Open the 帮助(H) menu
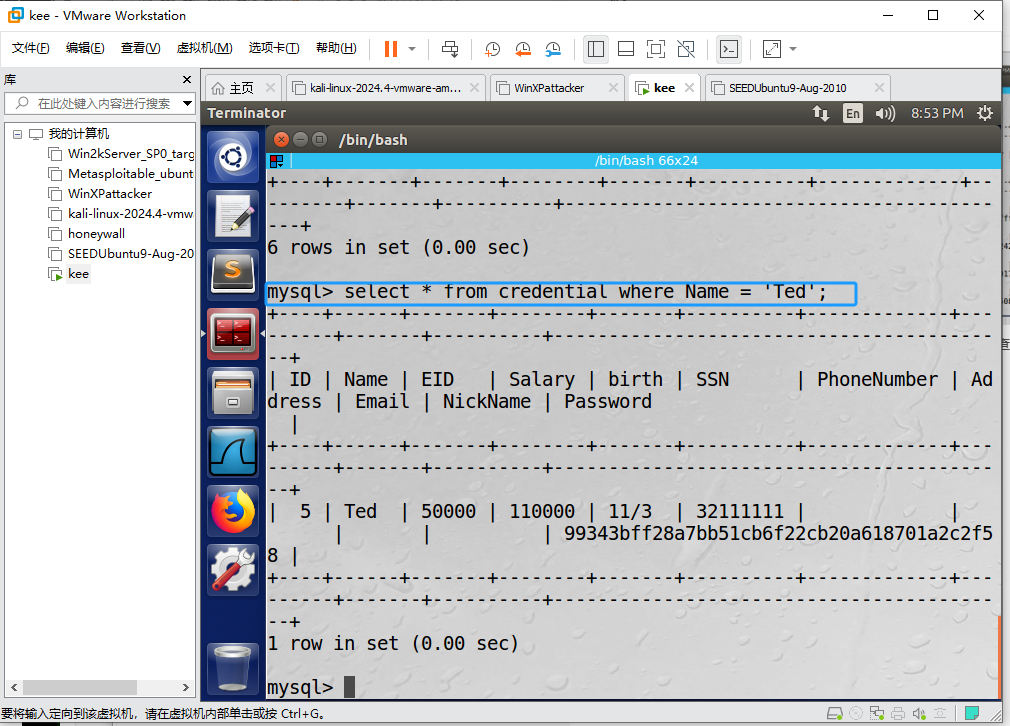 click(x=336, y=48)
